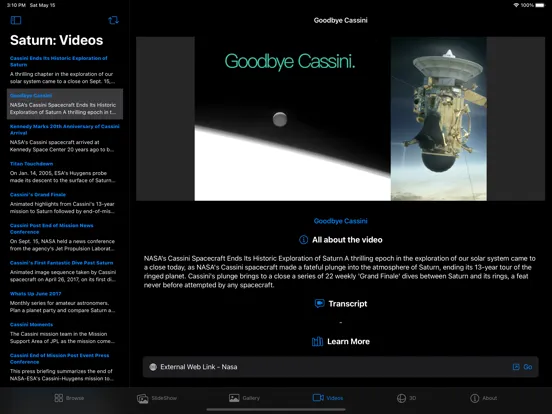Tap description 'Animated highlights from Cassini's 13-year'
The width and height of the screenshot is (552, 414).
(62, 208)
